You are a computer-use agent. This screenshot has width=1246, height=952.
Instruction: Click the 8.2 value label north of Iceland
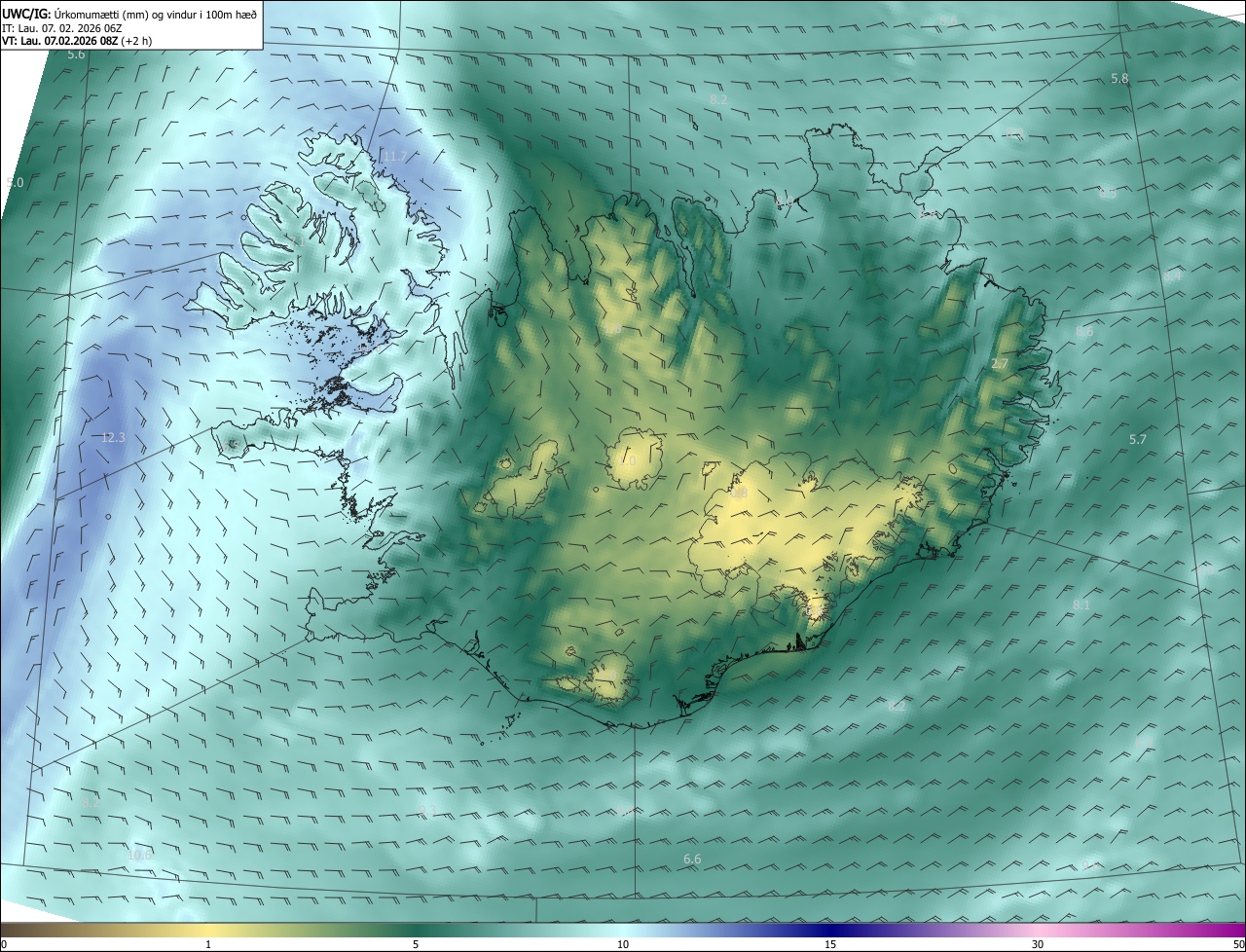tap(718, 99)
